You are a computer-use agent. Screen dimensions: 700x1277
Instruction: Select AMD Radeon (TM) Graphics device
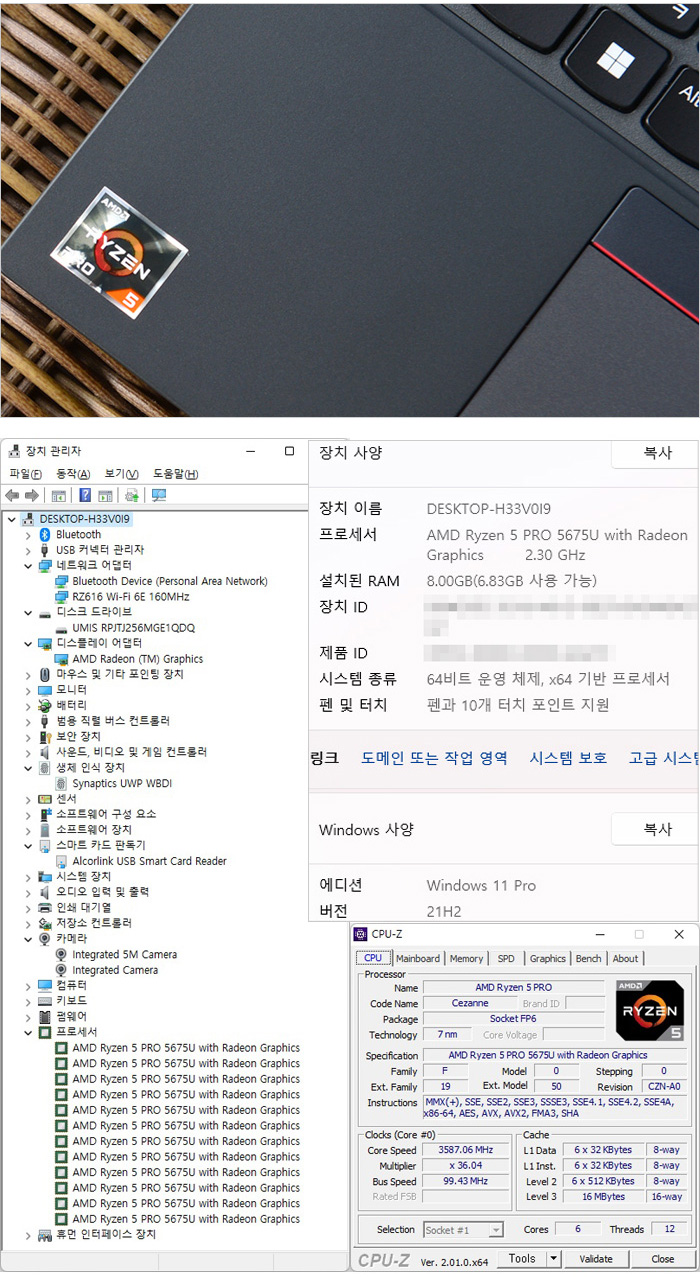138,659
